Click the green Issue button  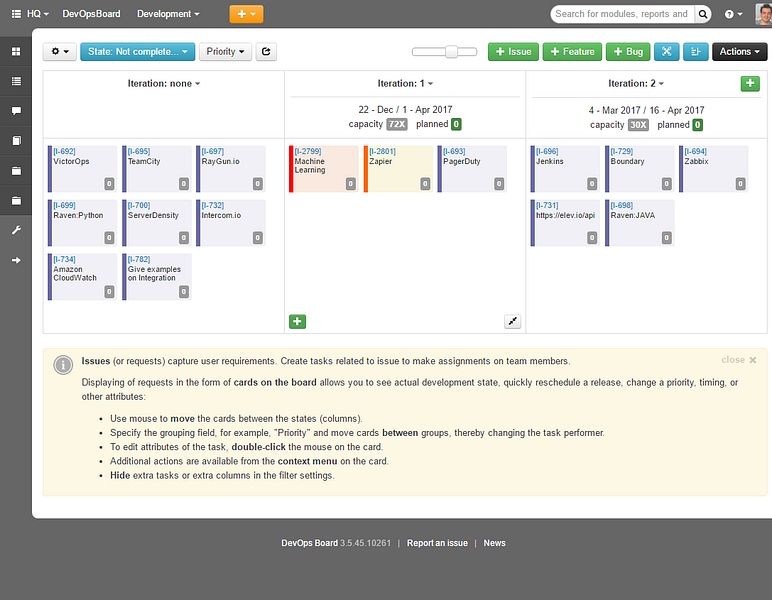click(x=513, y=52)
